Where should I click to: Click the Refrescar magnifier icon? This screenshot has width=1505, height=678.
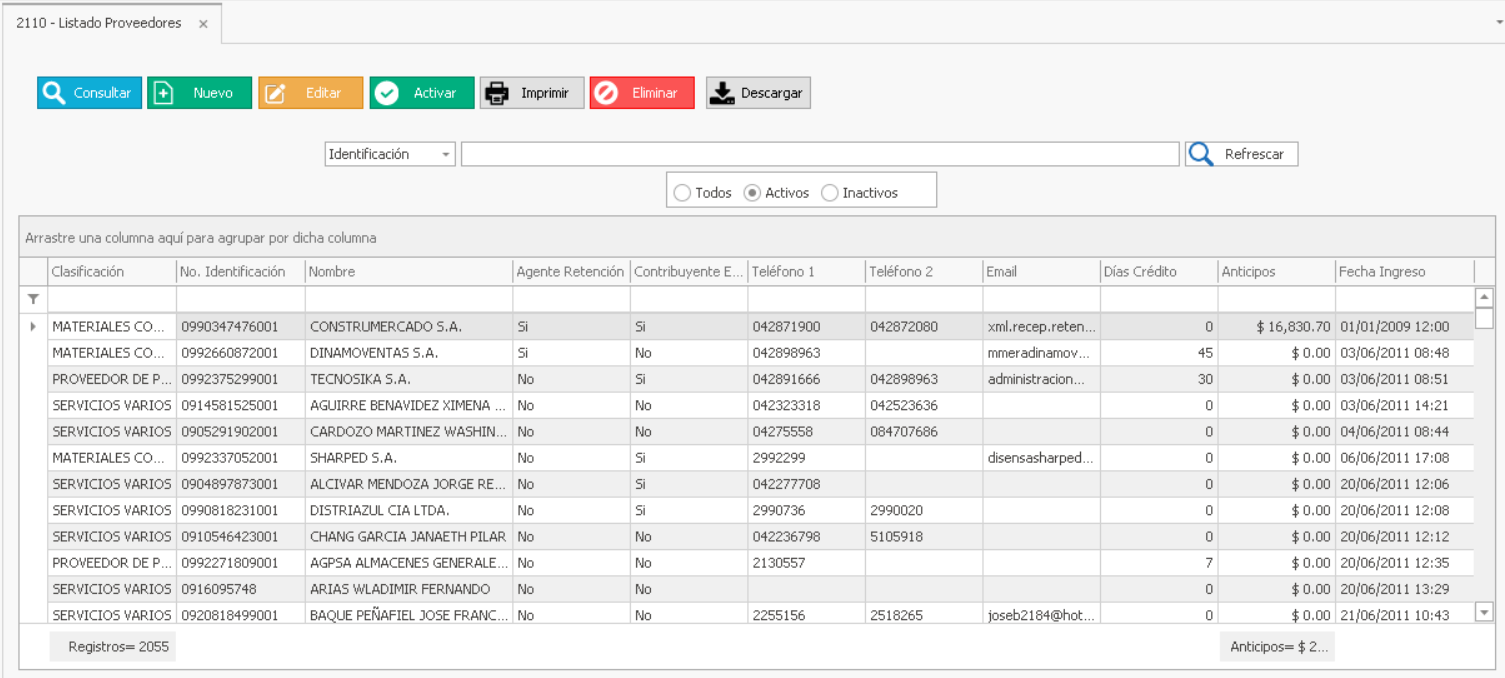[x=1201, y=154]
